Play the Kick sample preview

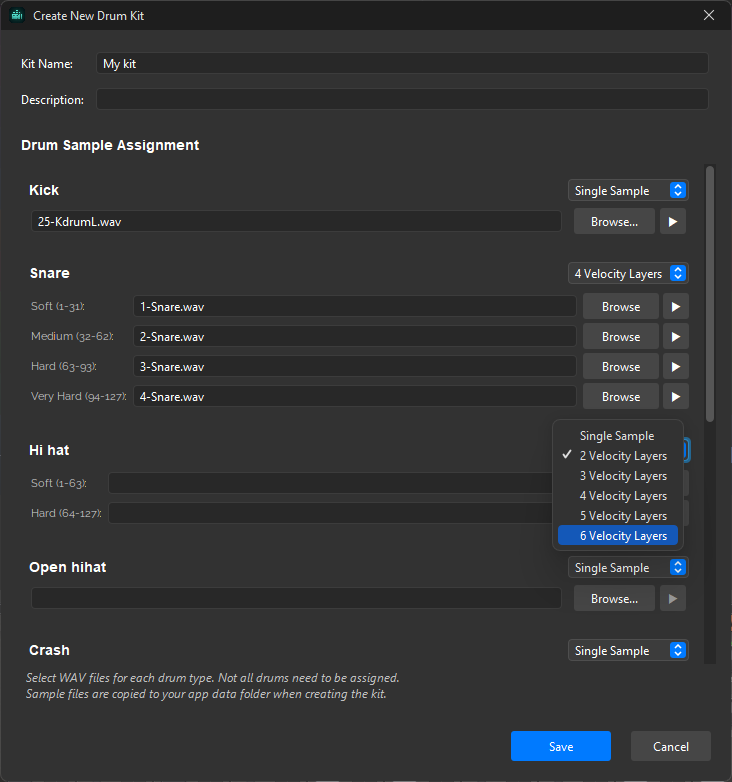673,221
